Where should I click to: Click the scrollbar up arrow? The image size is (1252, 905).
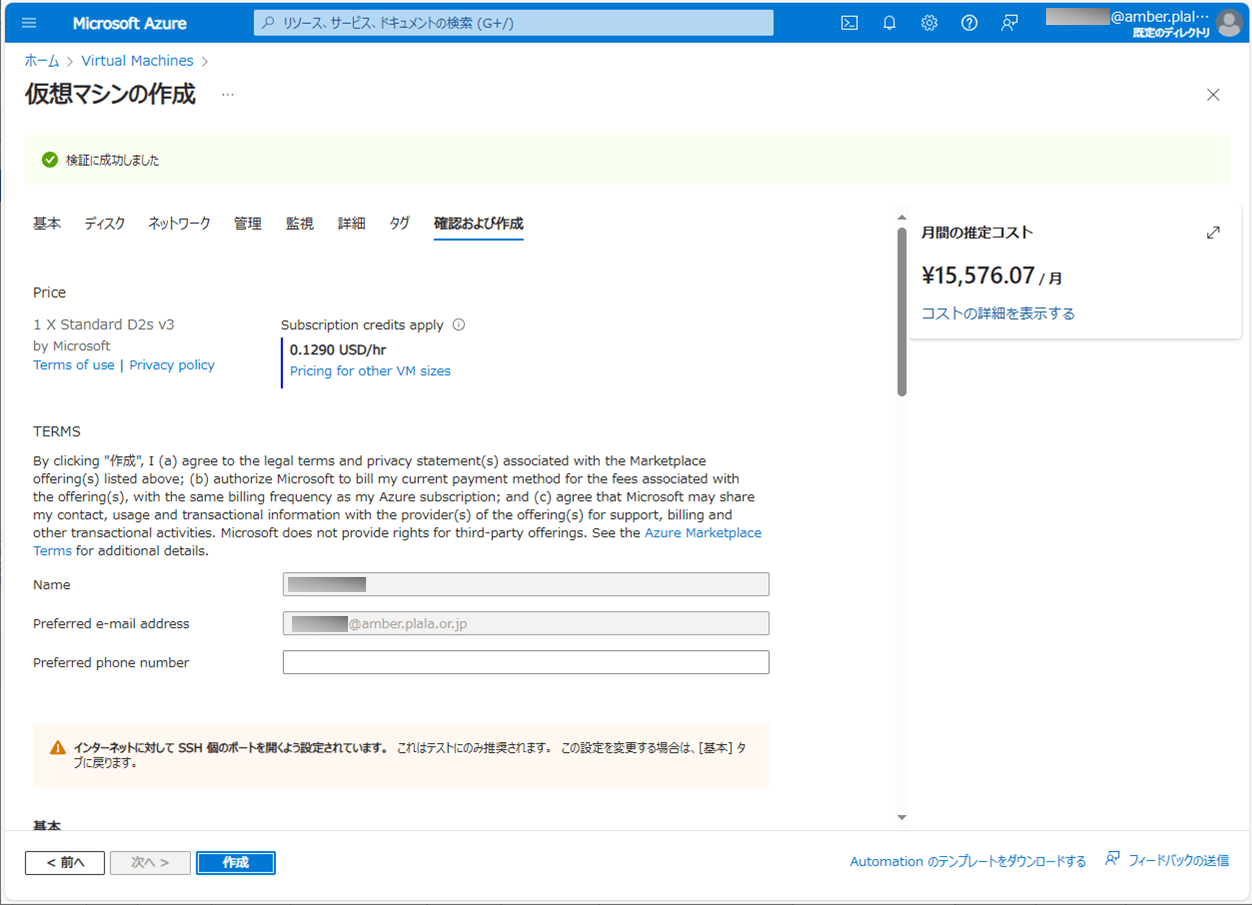click(902, 217)
